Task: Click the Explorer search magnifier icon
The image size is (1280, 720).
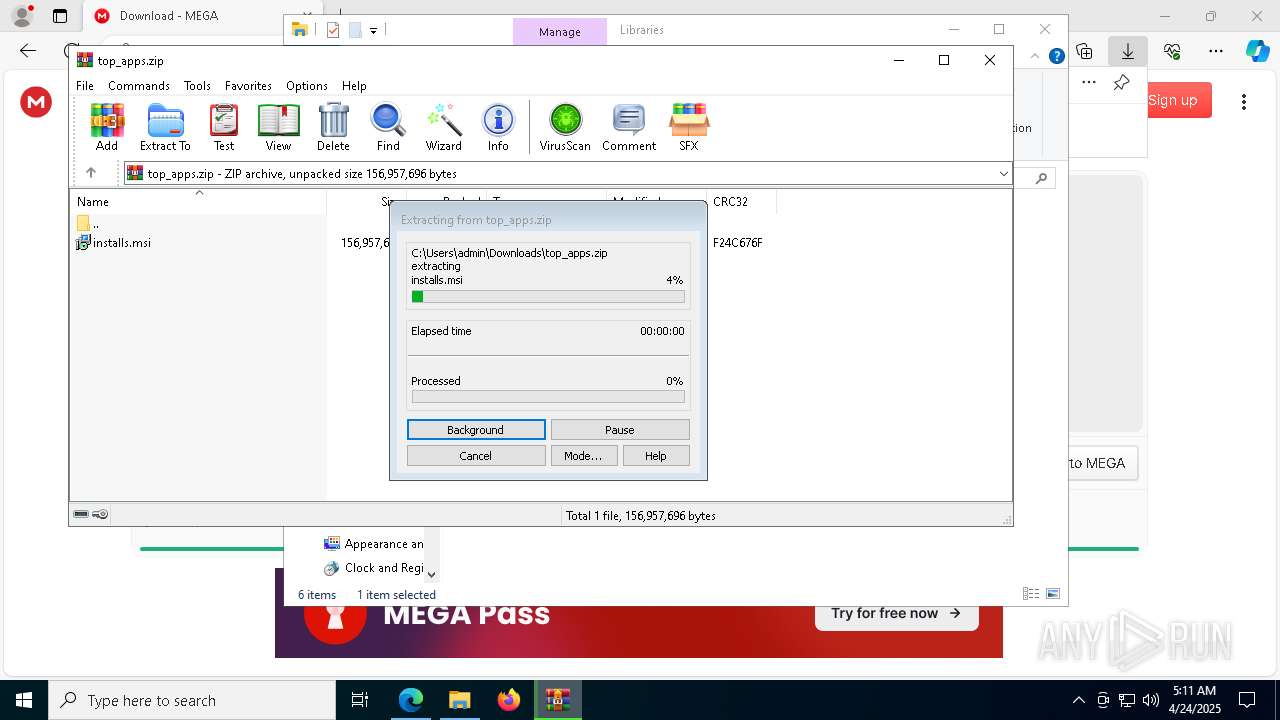Action: [x=1041, y=179]
